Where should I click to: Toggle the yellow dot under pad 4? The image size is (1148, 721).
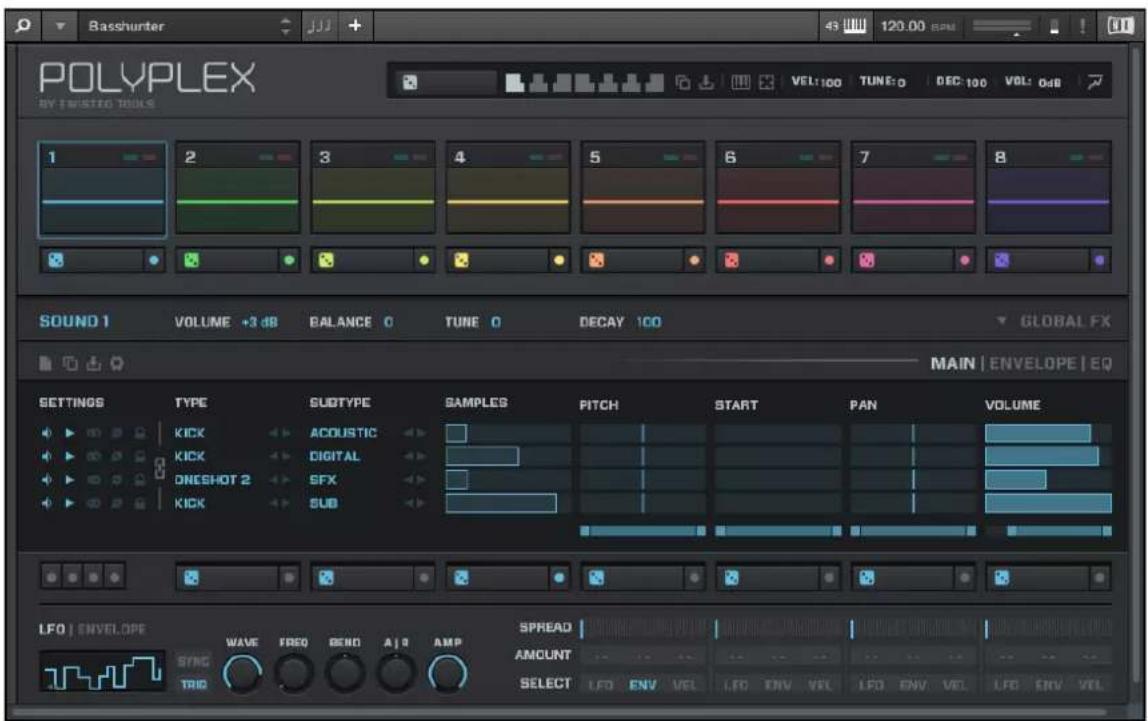click(559, 260)
